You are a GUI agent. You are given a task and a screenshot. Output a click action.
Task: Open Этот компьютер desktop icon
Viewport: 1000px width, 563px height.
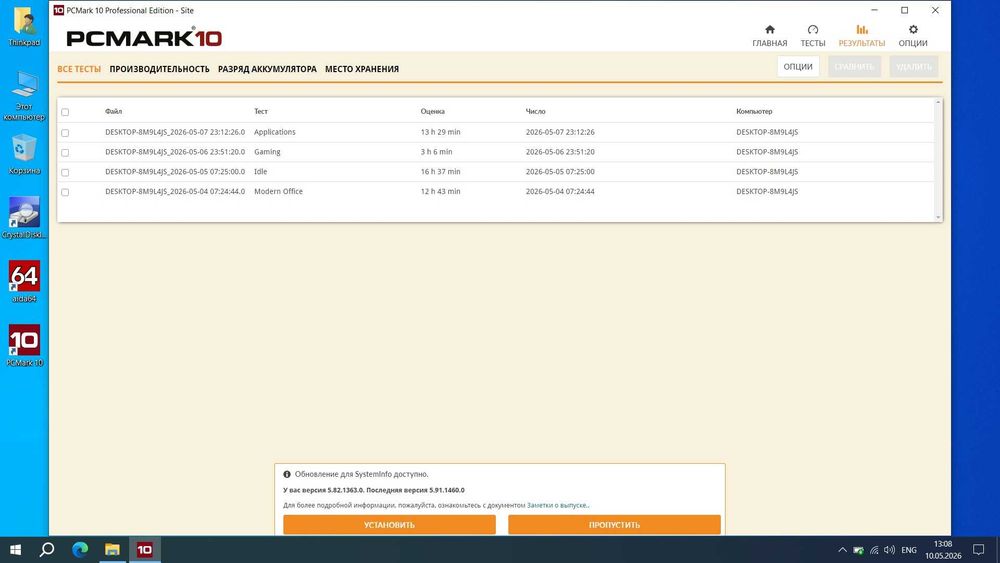[24, 96]
